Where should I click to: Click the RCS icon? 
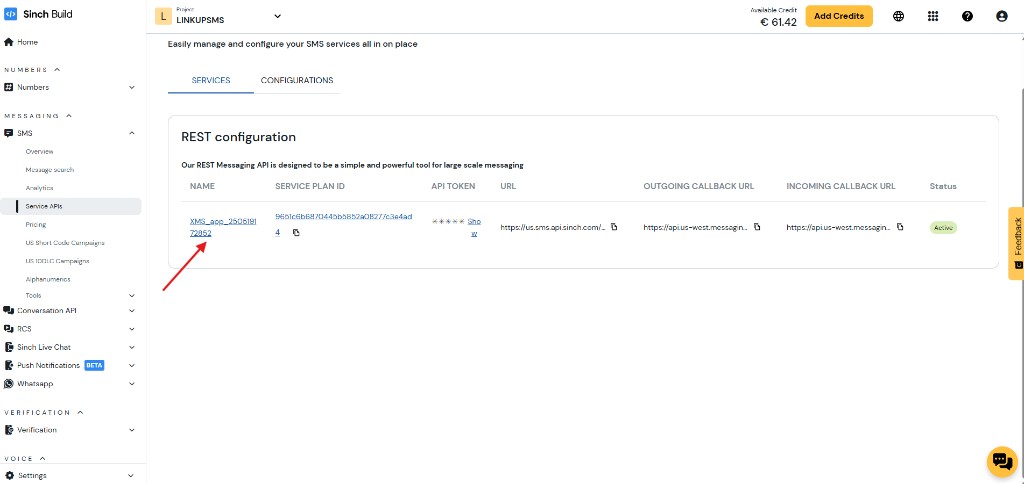(8, 329)
